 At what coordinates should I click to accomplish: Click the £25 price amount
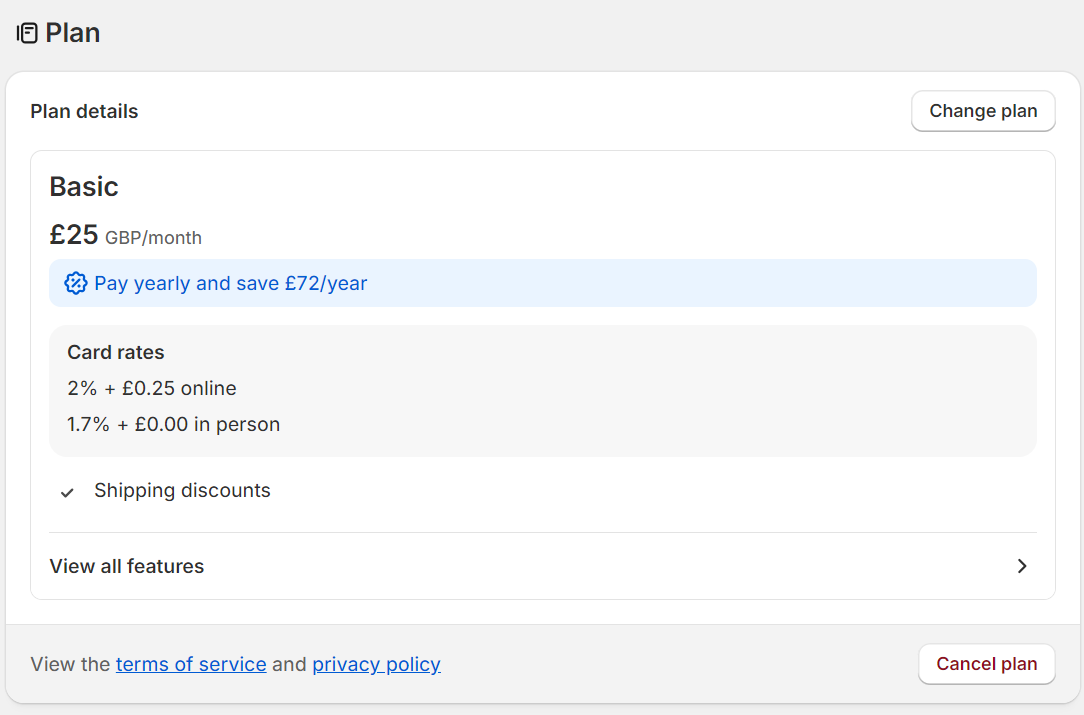coord(74,235)
